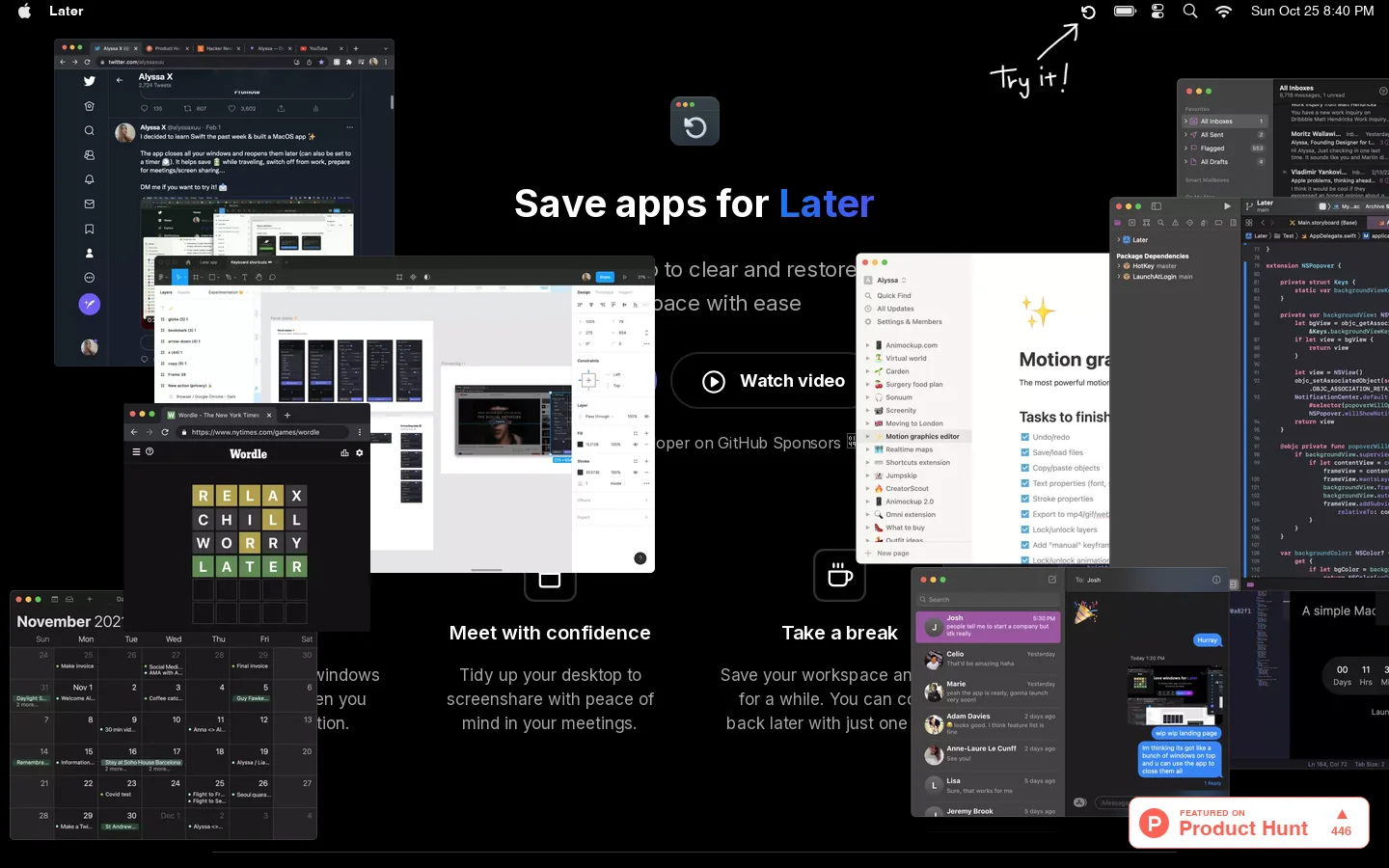The height and width of the screenshot is (868, 1389).
Task: Open Spotlight search in the menu bar
Action: (1190, 12)
